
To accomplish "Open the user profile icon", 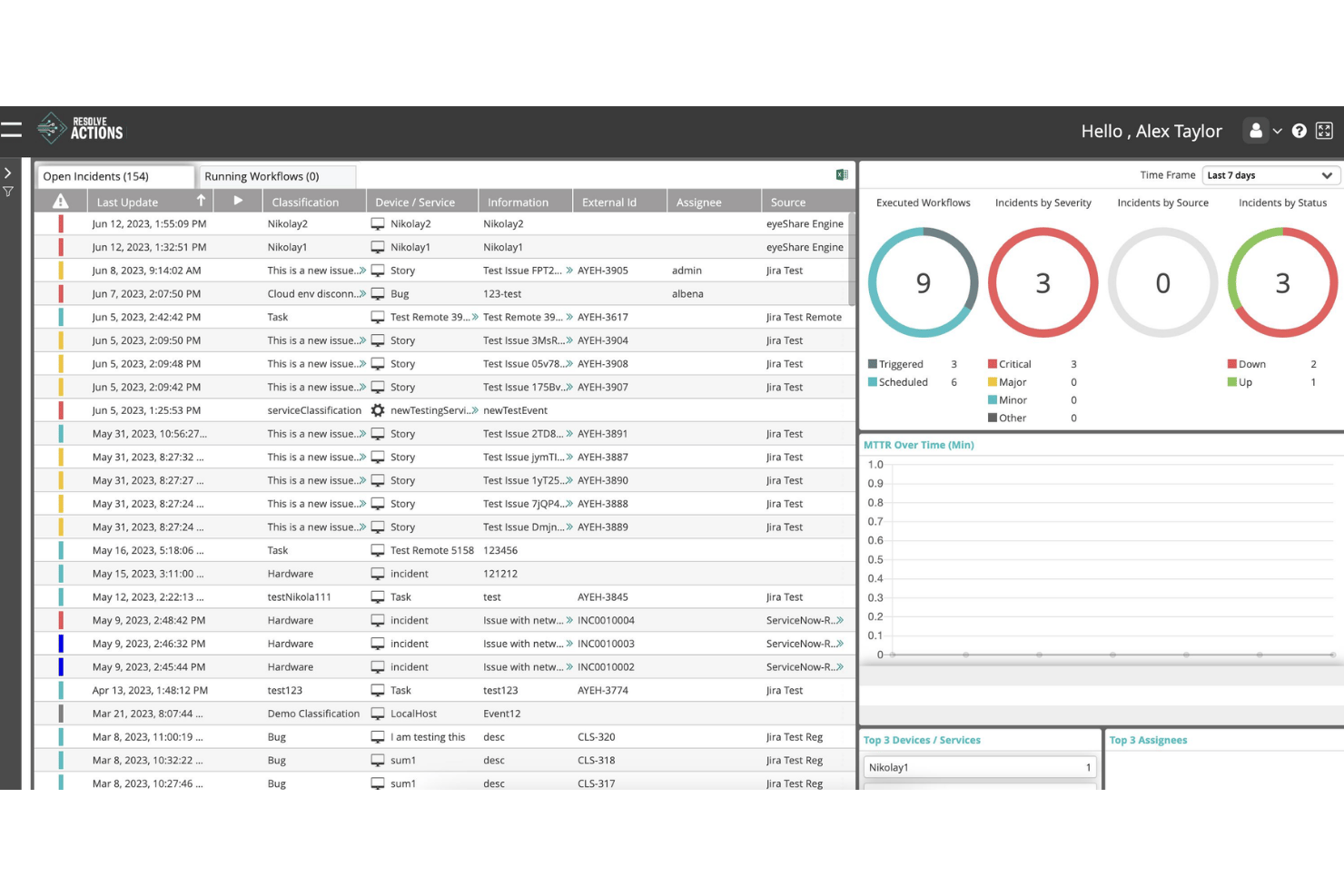I will point(1256,131).
